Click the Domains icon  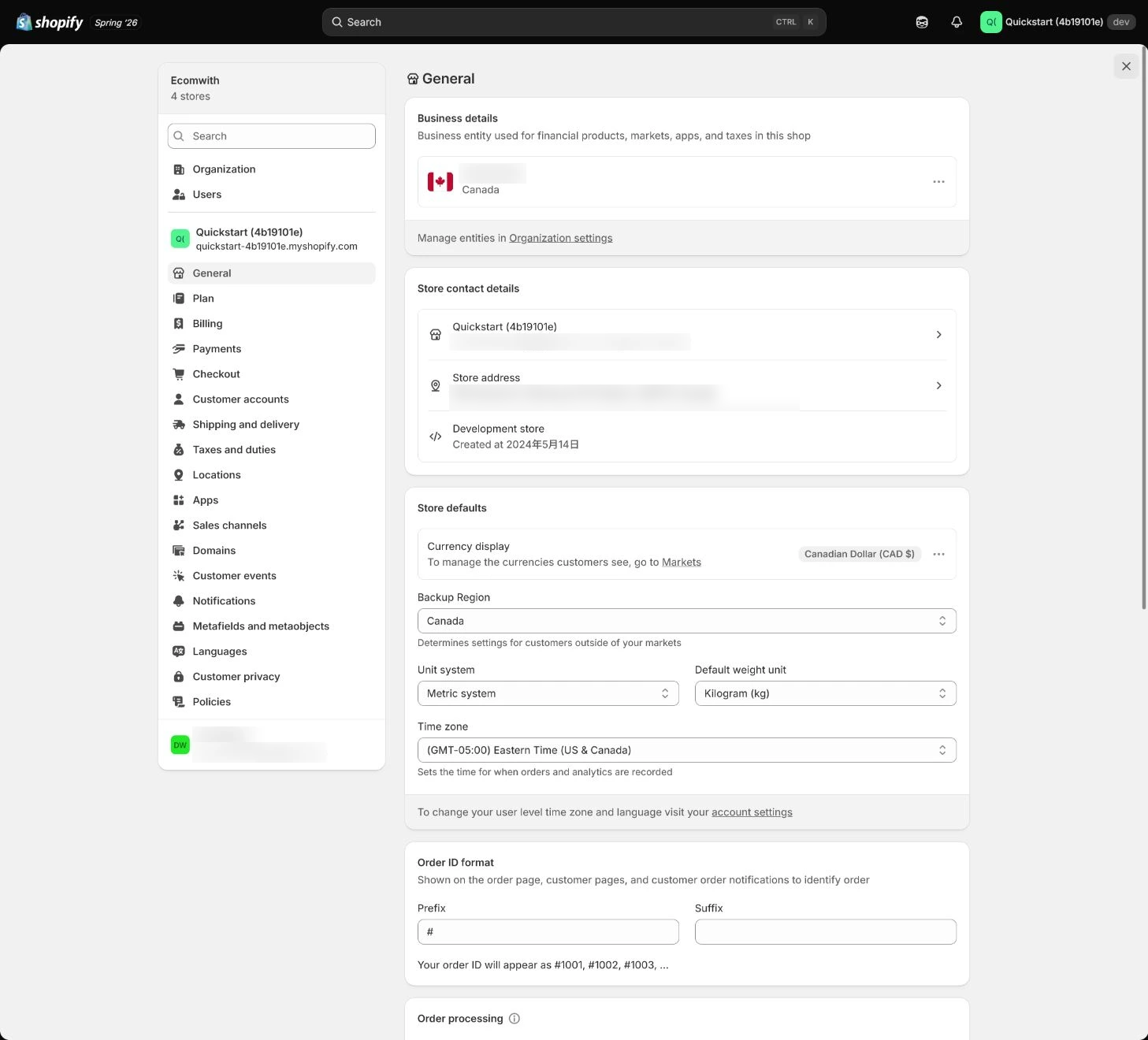pyautogui.click(x=179, y=551)
